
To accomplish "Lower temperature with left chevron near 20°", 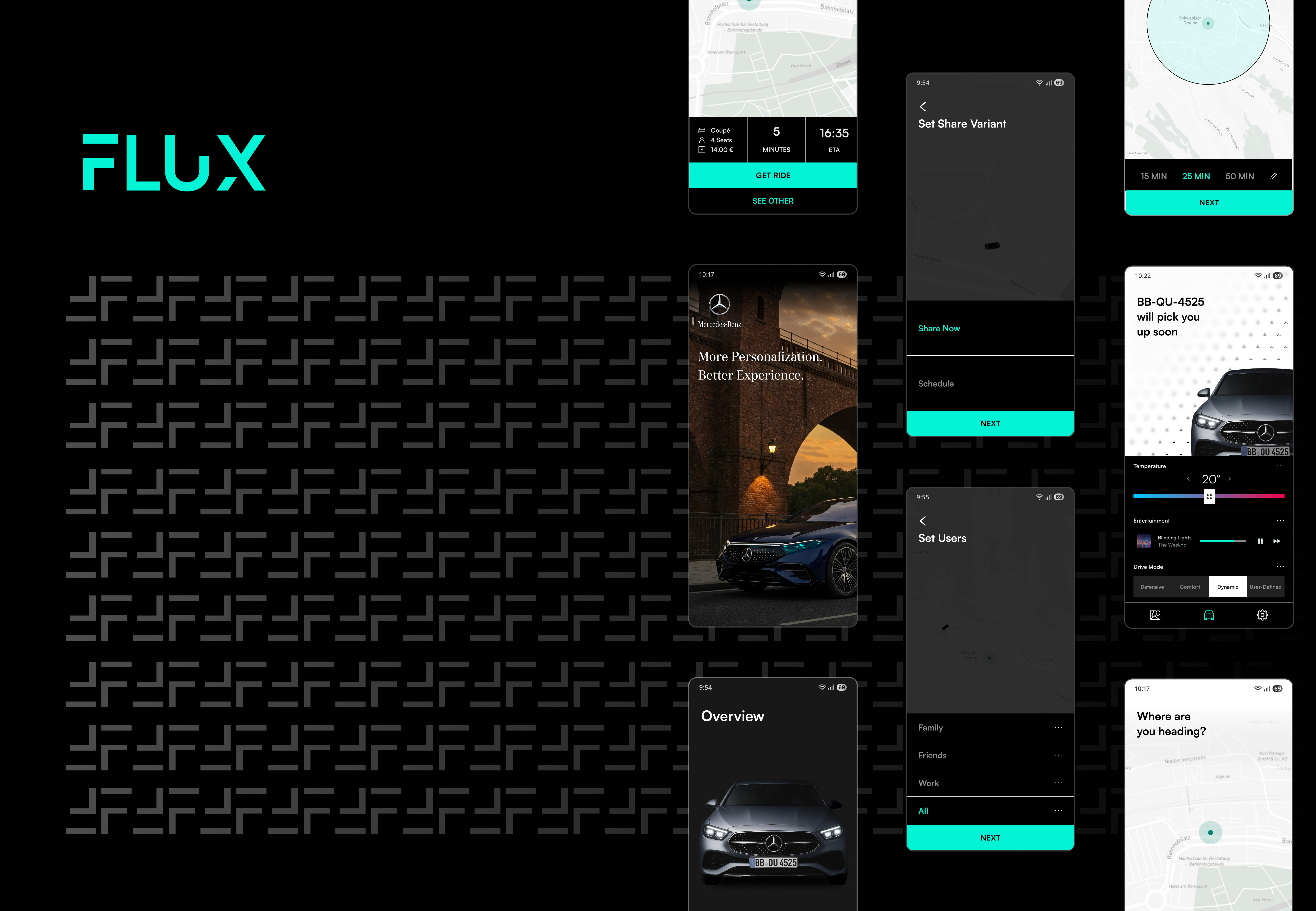I will point(1188,479).
